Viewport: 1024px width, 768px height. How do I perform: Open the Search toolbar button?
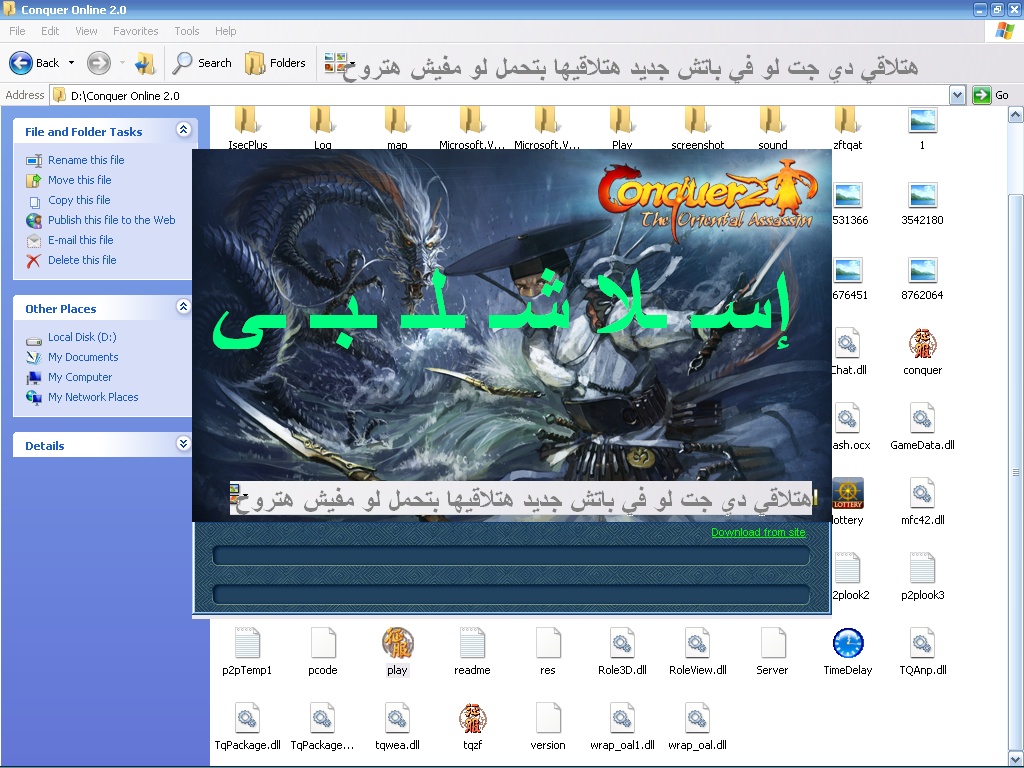(x=202, y=63)
